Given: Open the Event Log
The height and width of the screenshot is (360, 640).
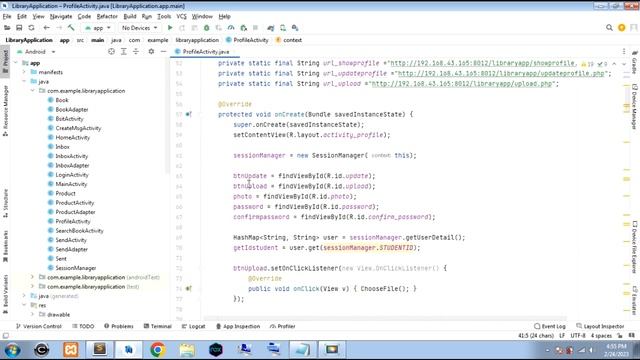Looking at the screenshot, I should [x=550, y=326].
